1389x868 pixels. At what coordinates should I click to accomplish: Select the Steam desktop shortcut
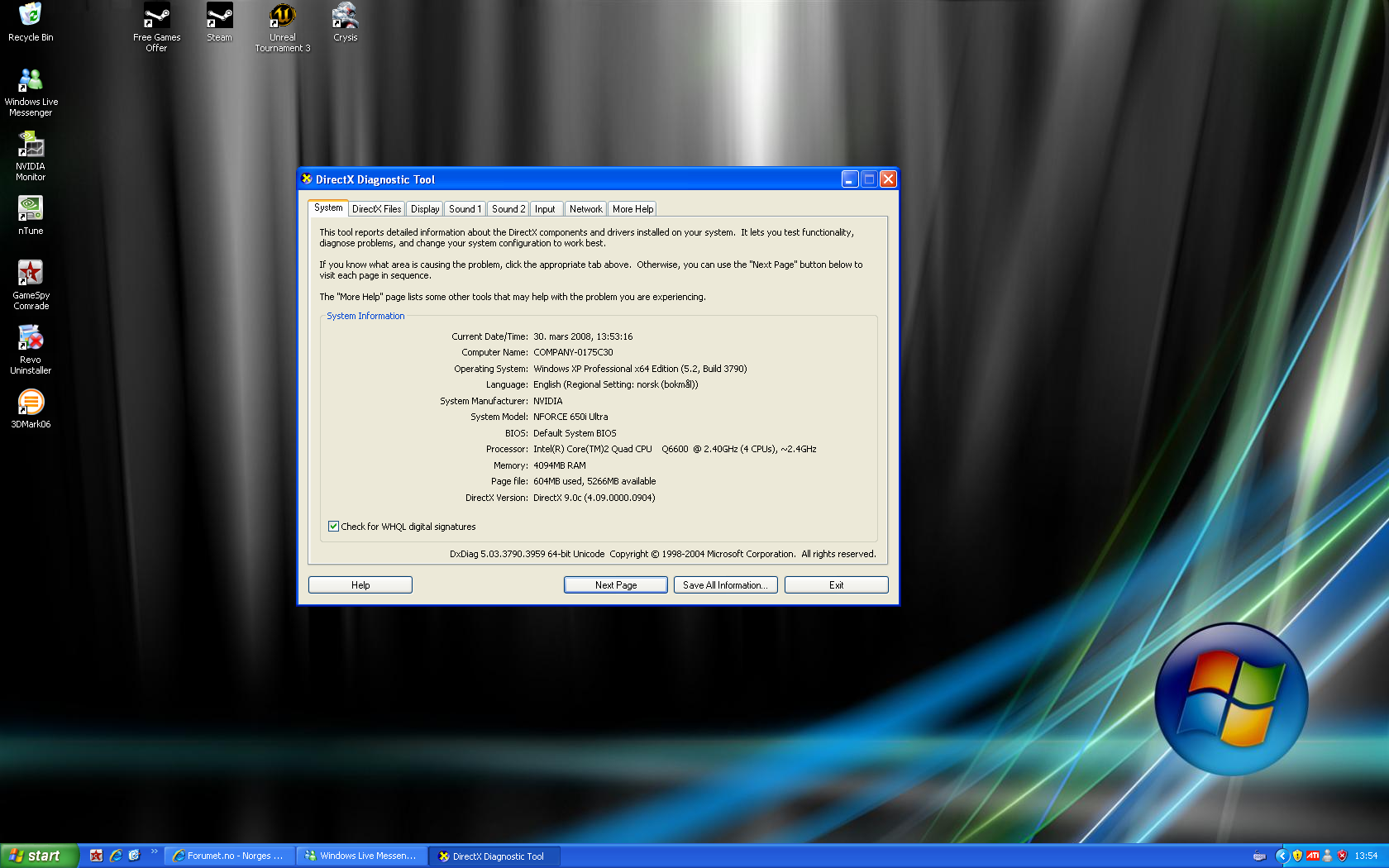tap(219, 22)
